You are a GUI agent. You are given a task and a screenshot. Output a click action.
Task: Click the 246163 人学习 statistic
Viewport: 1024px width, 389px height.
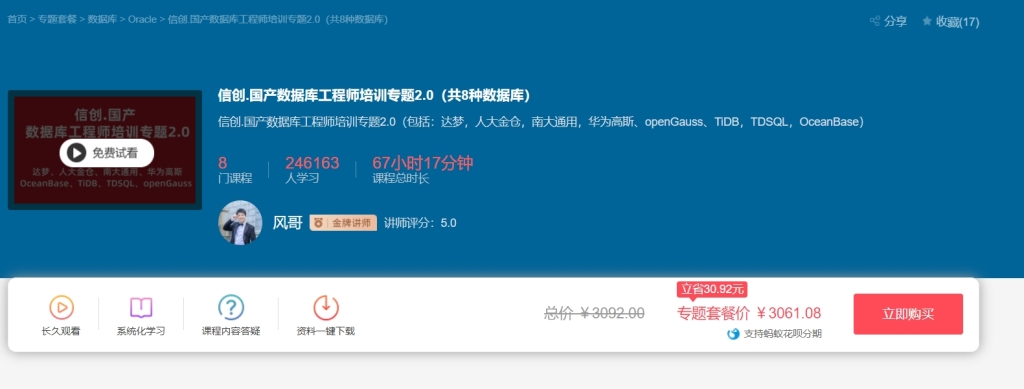312,170
